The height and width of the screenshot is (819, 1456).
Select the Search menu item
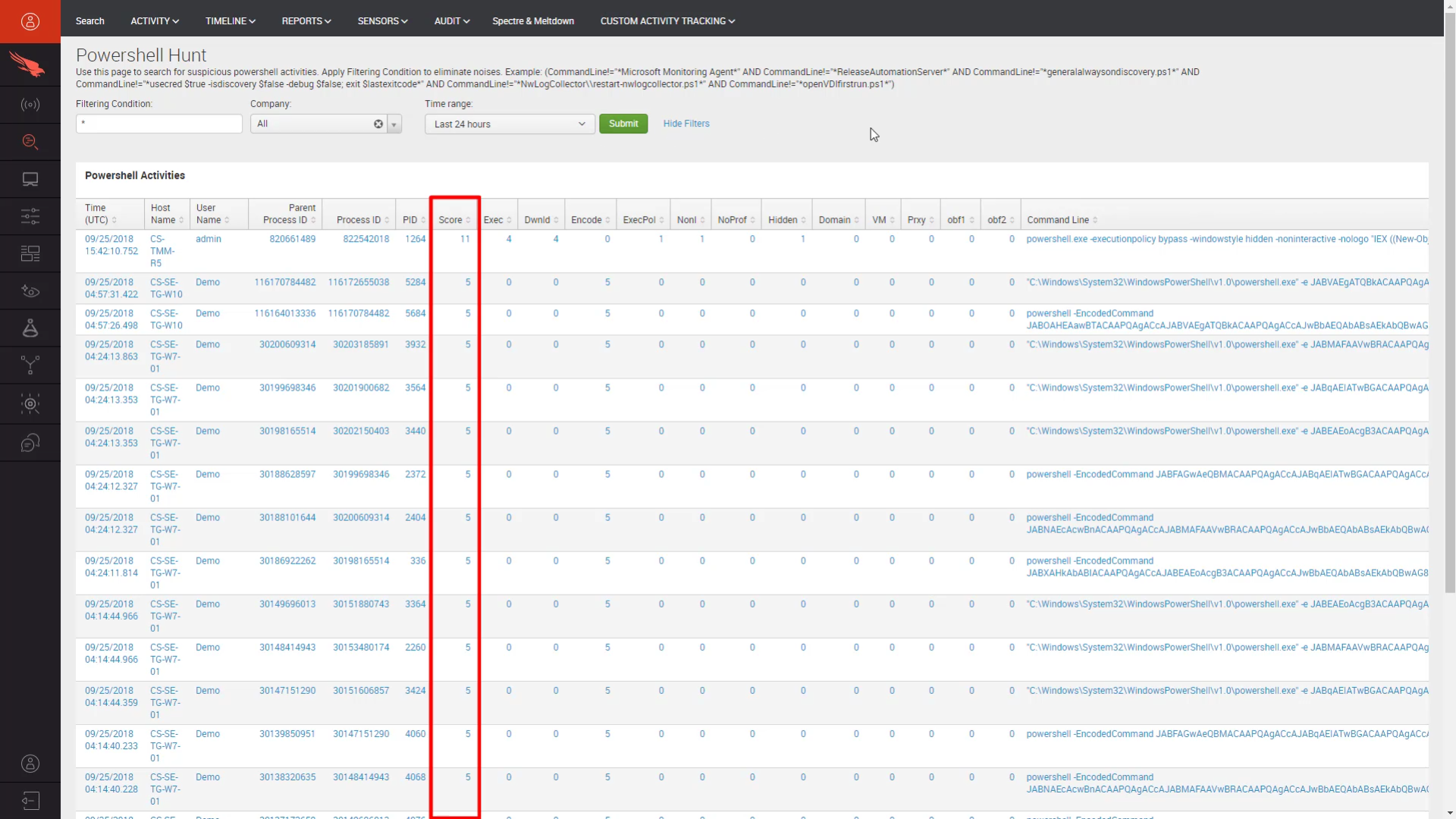click(x=89, y=20)
